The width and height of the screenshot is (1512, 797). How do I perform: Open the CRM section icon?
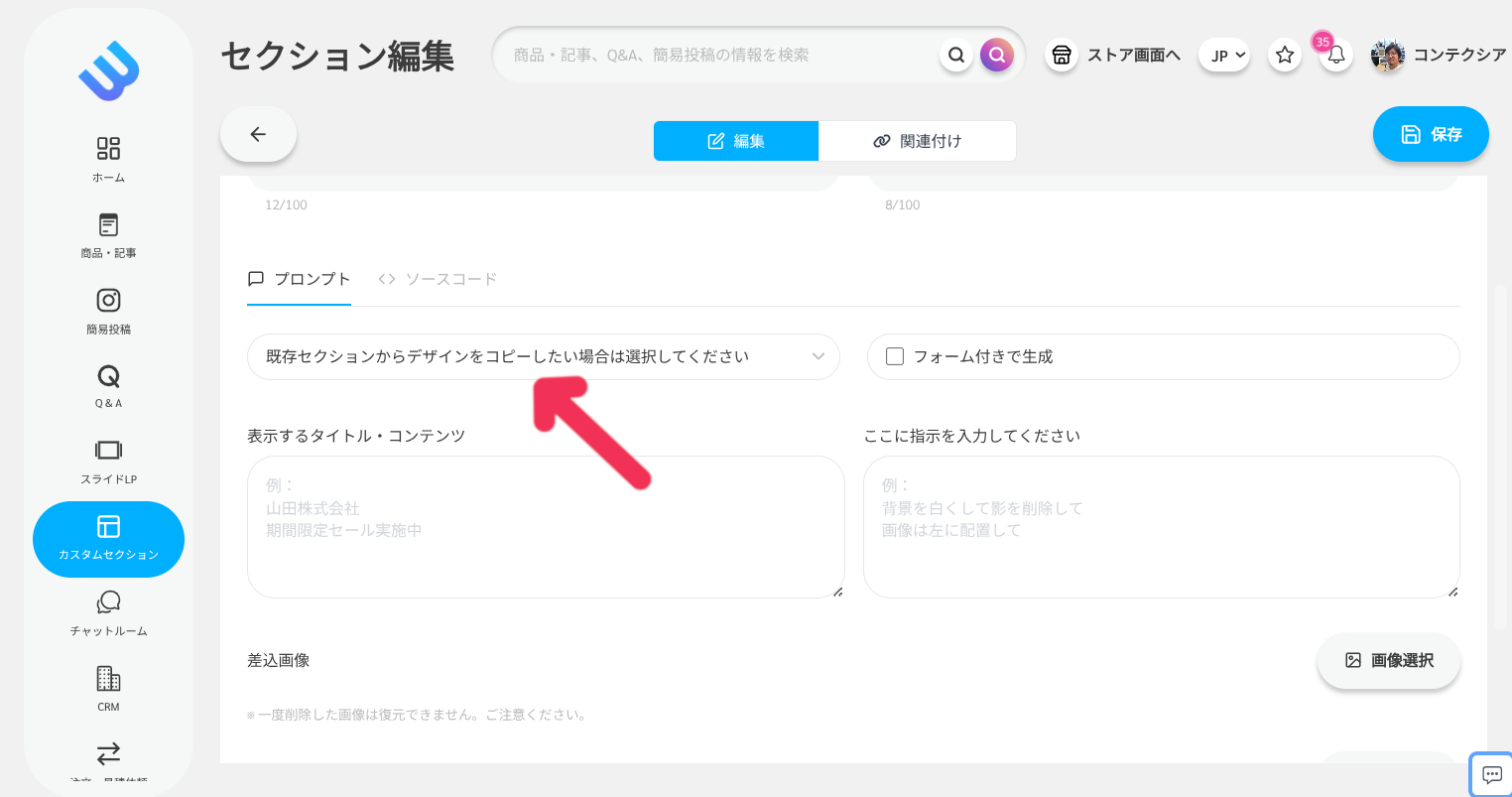pyautogui.click(x=108, y=687)
